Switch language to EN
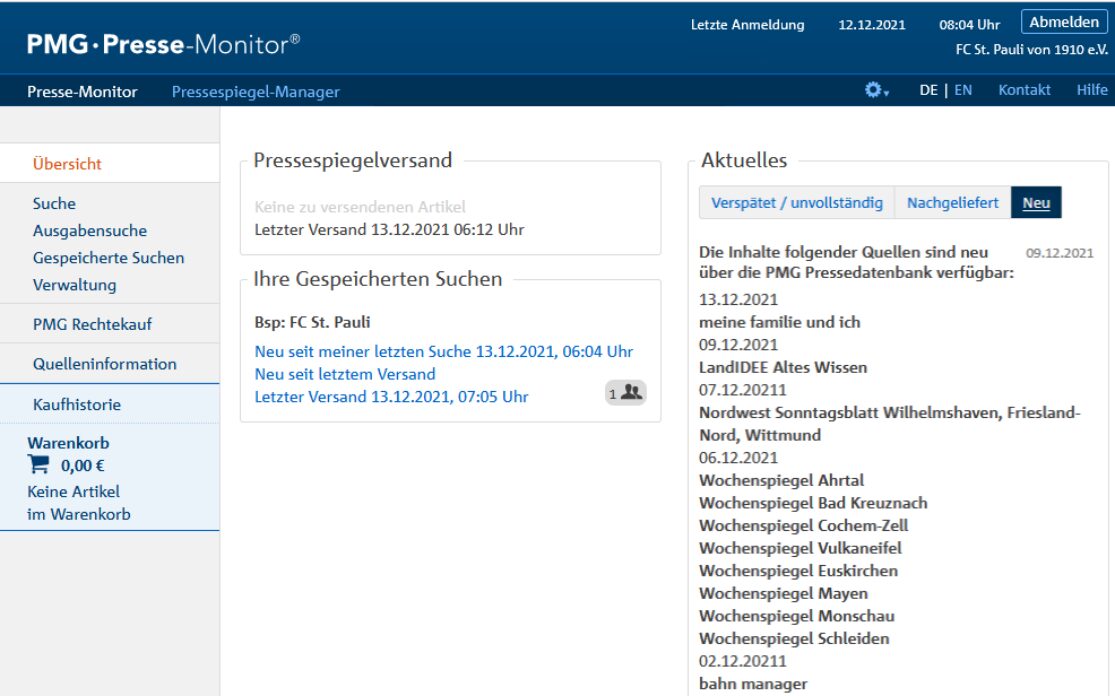Image resolution: width=1115 pixels, height=696 pixels. 963,90
